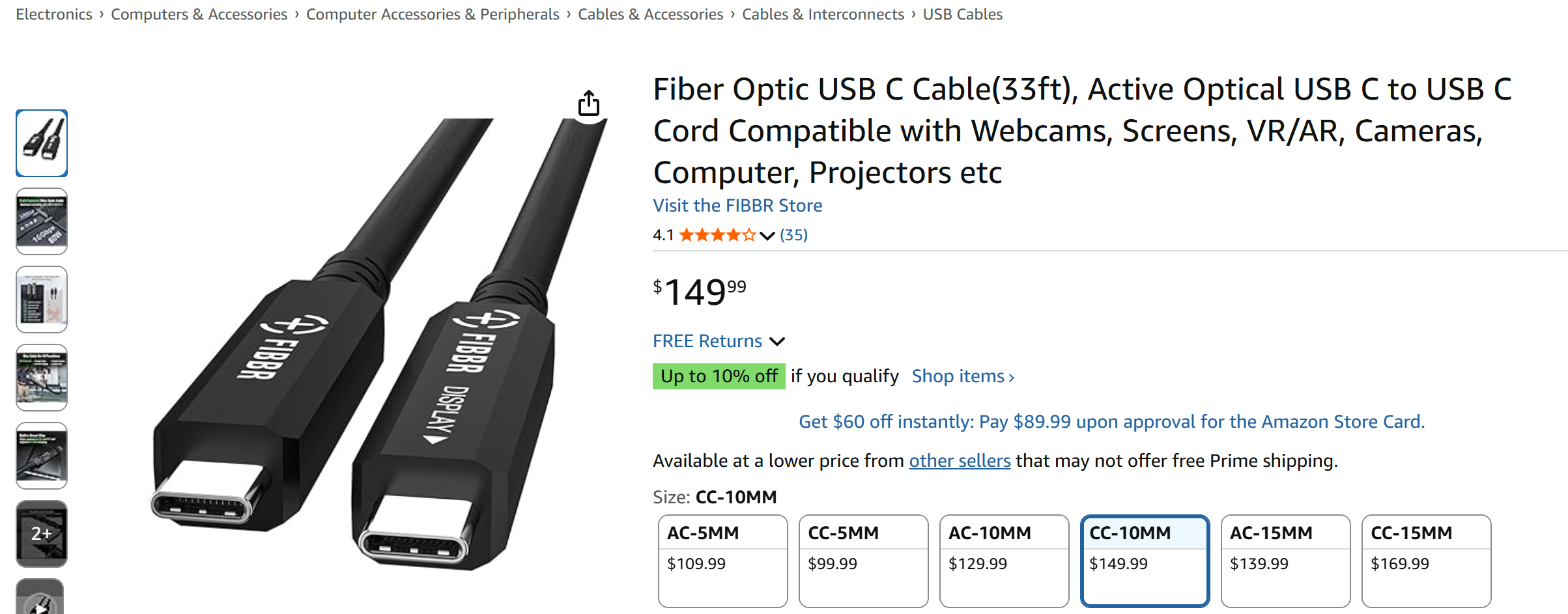Viewport: 1568px width, 614px height.
Task: Pick the AC-10MM size option
Action: [x=1004, y=560]
